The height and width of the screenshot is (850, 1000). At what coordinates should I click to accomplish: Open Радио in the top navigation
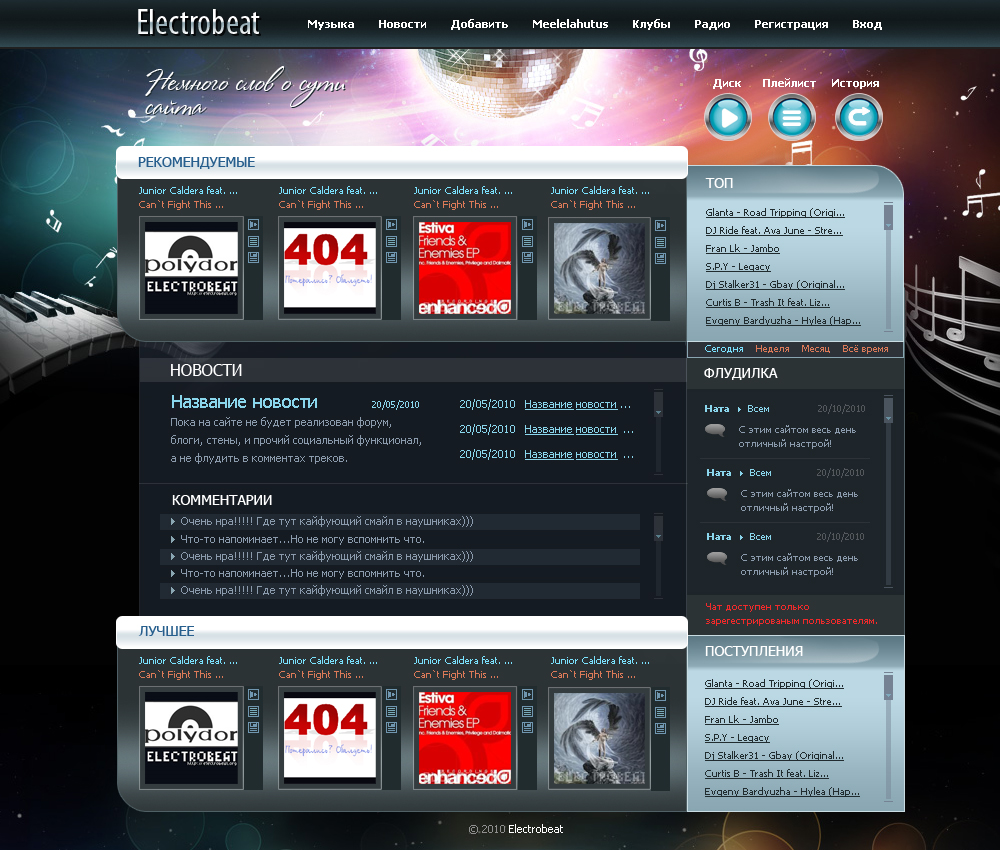click(x=712, y=24)
